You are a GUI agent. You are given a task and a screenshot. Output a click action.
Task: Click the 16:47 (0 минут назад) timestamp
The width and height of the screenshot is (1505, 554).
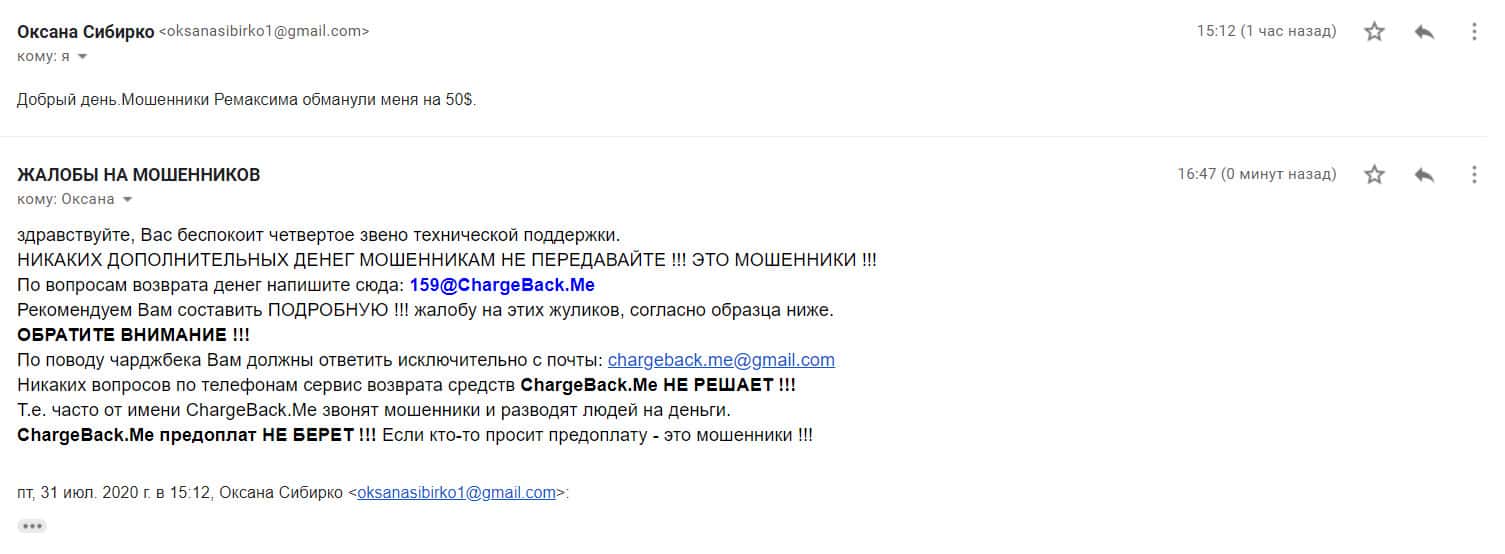pos(1257,174)
